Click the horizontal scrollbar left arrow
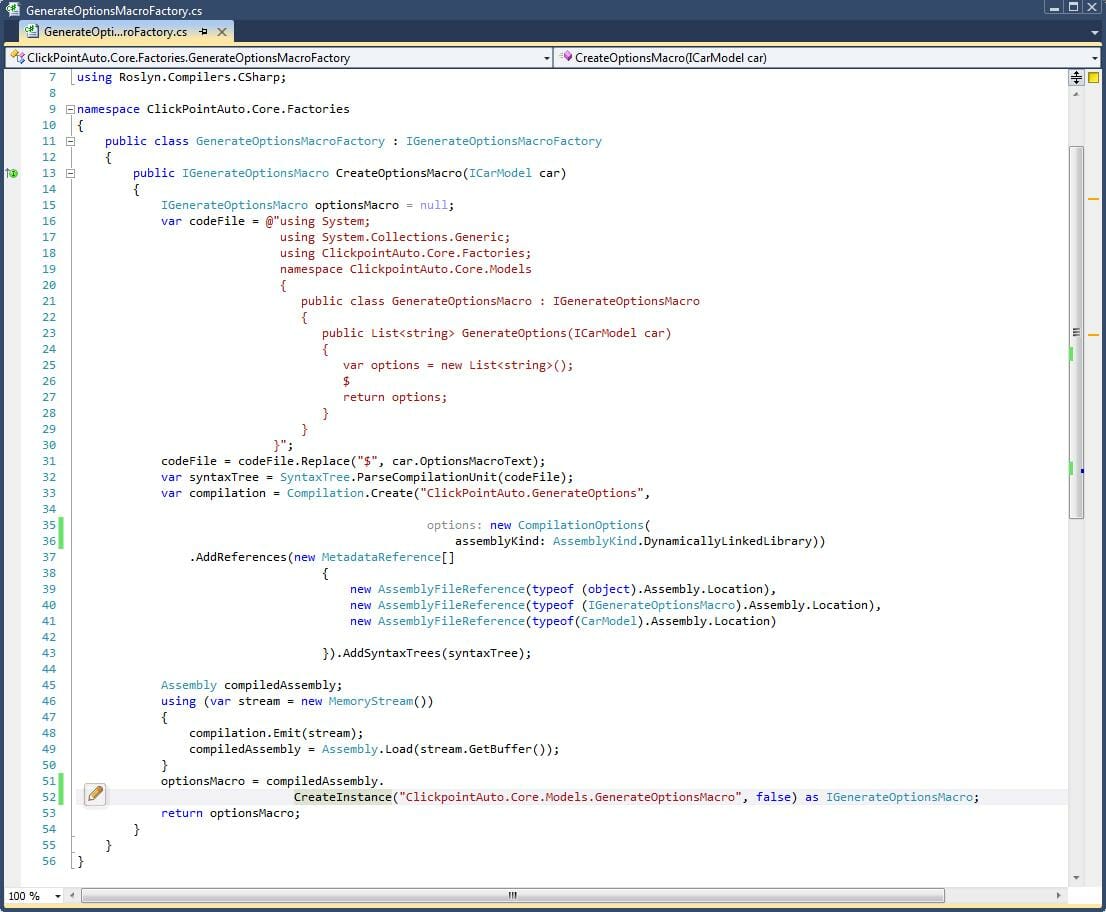 pyautogui.click(x=72, y=896)
